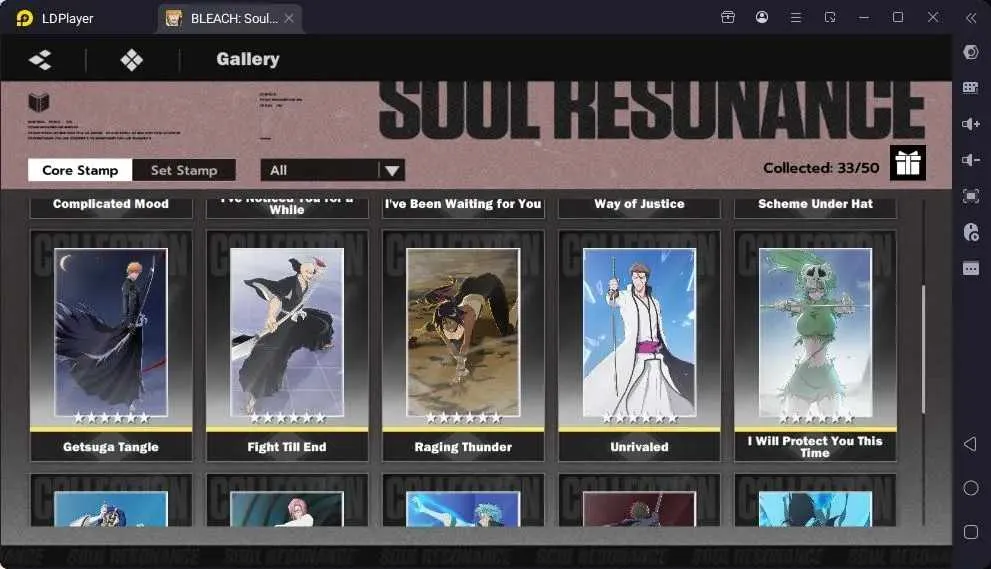The height and width of the screenshot is (569, 991).
Task: Collapse the LDPlayer right sidebar
Action: (971, 18)
